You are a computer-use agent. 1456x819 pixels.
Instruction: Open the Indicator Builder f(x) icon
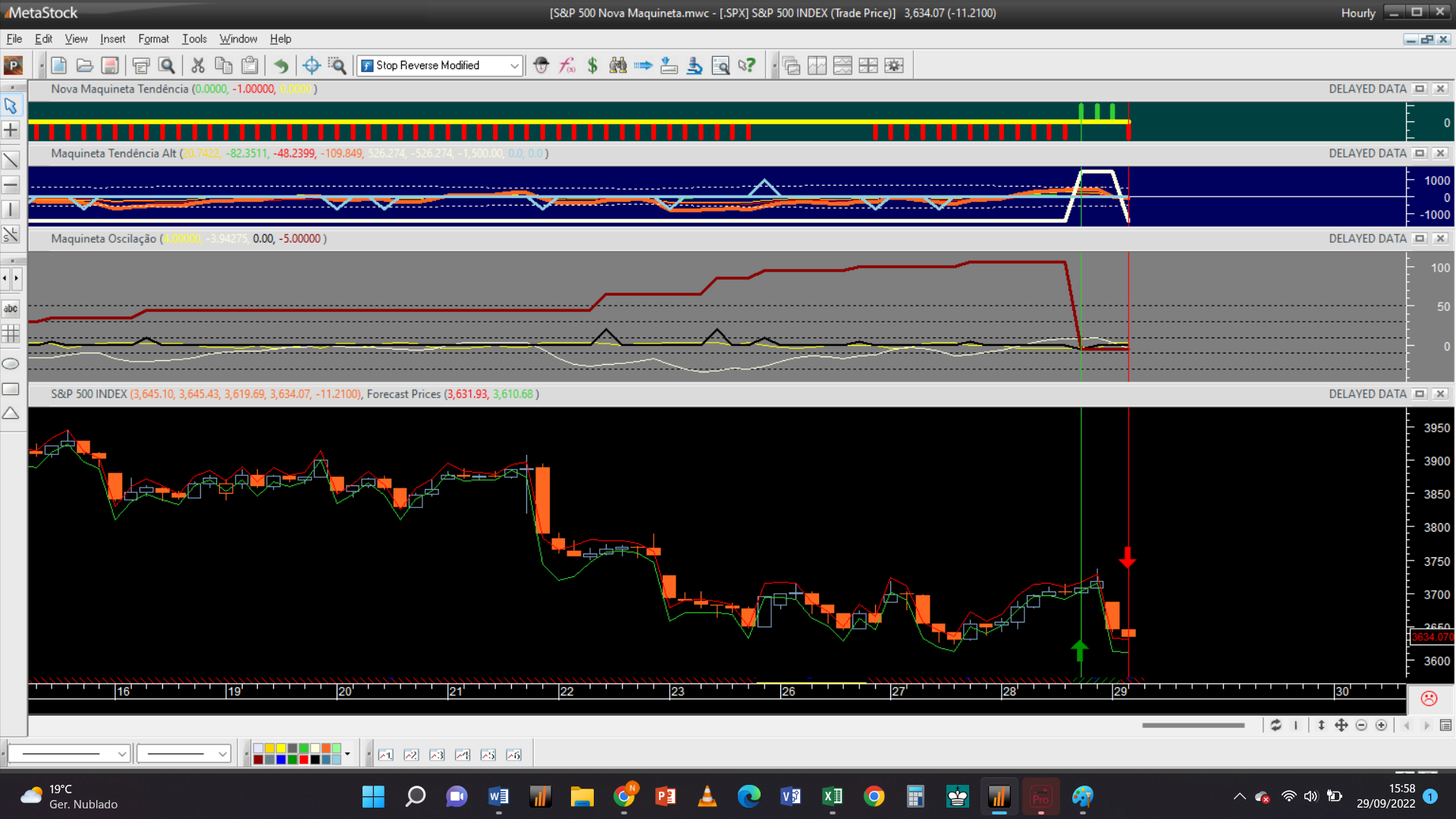click(567, 66)
